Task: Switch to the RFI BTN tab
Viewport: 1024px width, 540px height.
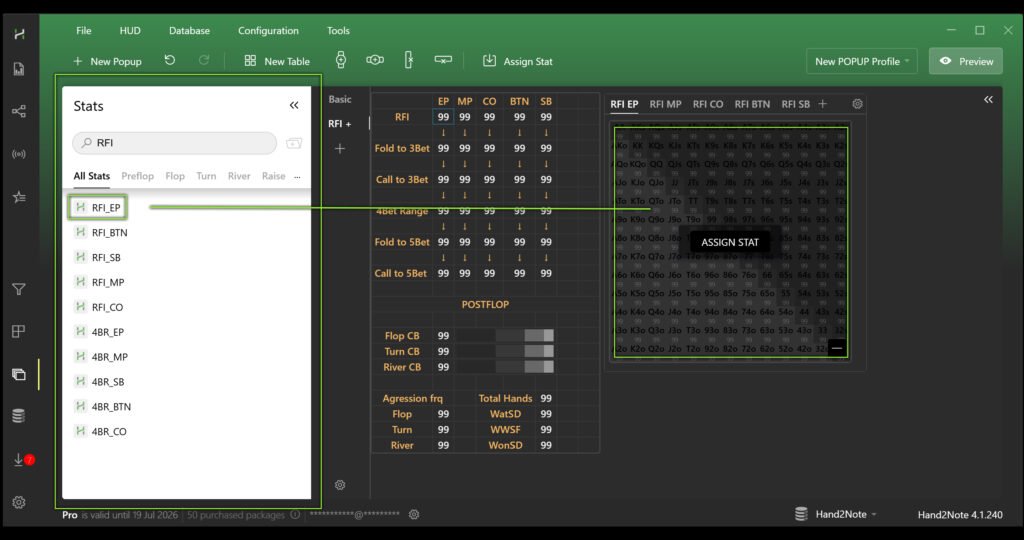Action: coord(752,104)
